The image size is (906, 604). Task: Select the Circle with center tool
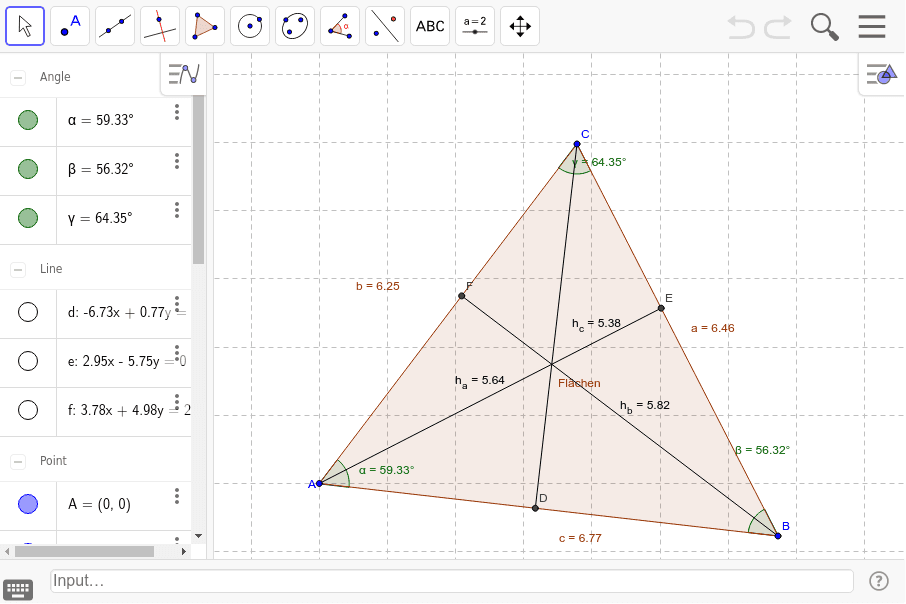coord(250,26)
